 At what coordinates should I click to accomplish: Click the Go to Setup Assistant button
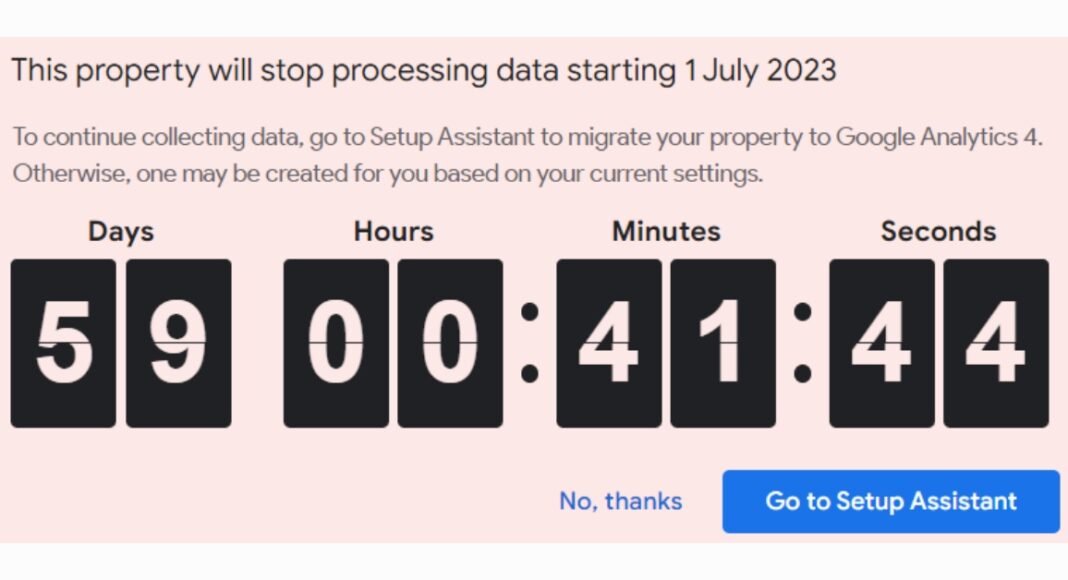pos(890,501)
